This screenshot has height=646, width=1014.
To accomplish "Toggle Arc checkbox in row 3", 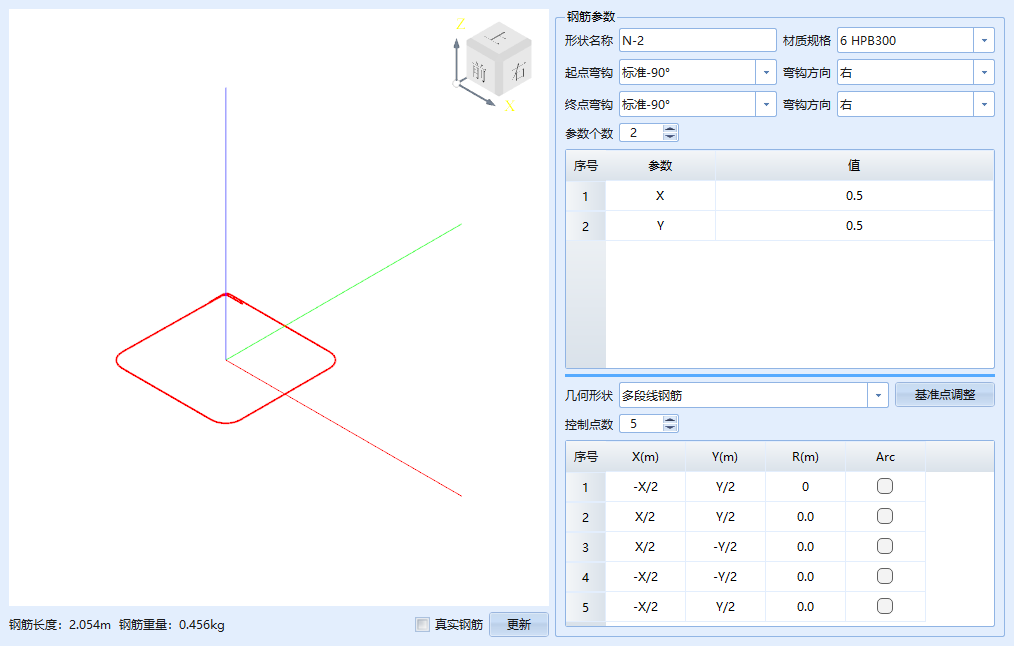I will (x=885, y=546).
